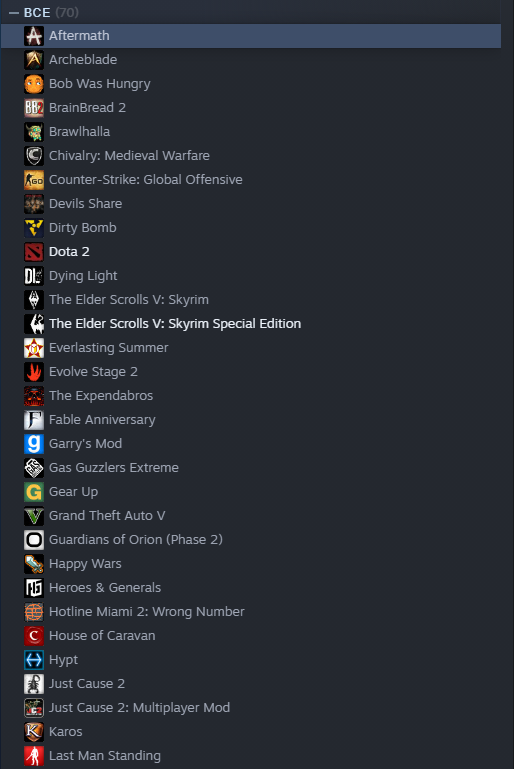Image resolution: width=514 pixels, height=769 pixels.
Task: Click the Counter-Strike: Global Offensive icon
Action: coord(34,180)
